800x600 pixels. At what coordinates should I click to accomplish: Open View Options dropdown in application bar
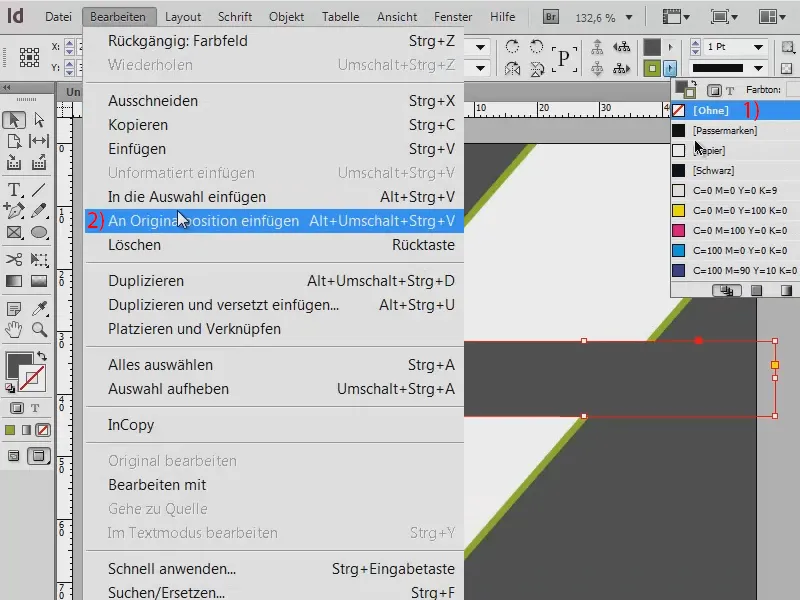676,17
